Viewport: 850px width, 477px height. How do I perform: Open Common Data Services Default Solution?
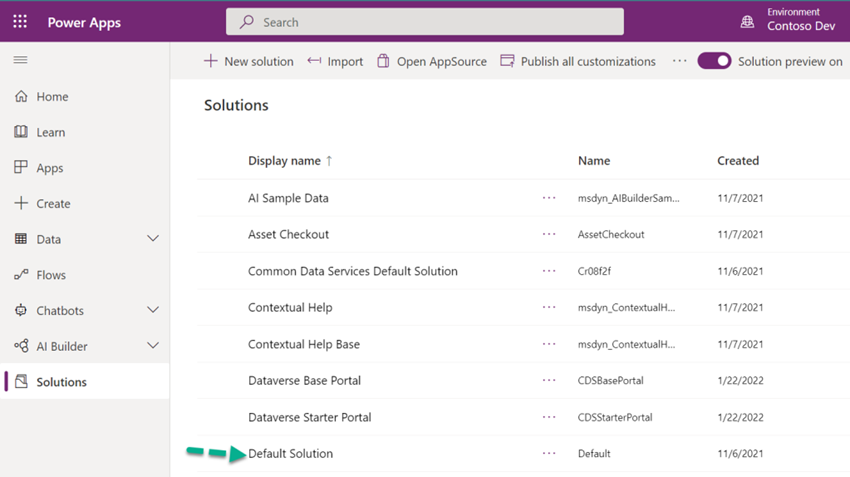tap(353, 271)
